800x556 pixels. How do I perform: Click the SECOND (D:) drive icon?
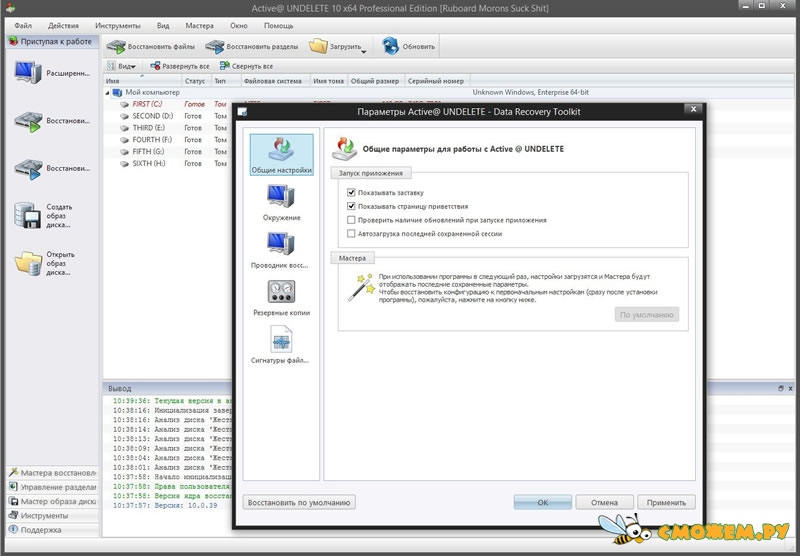[x=124, y=116]
